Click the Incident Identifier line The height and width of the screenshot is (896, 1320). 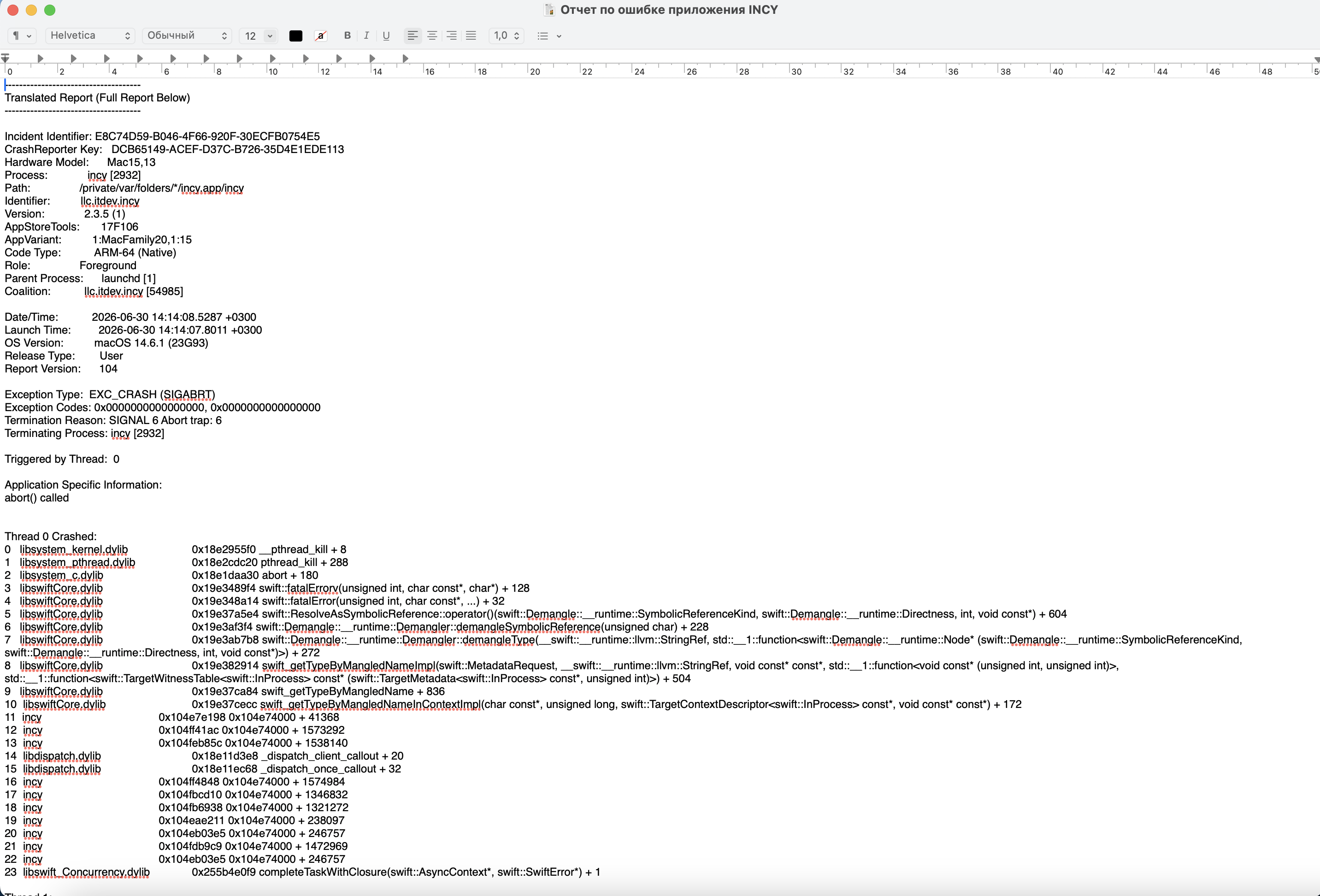point(162,136)
